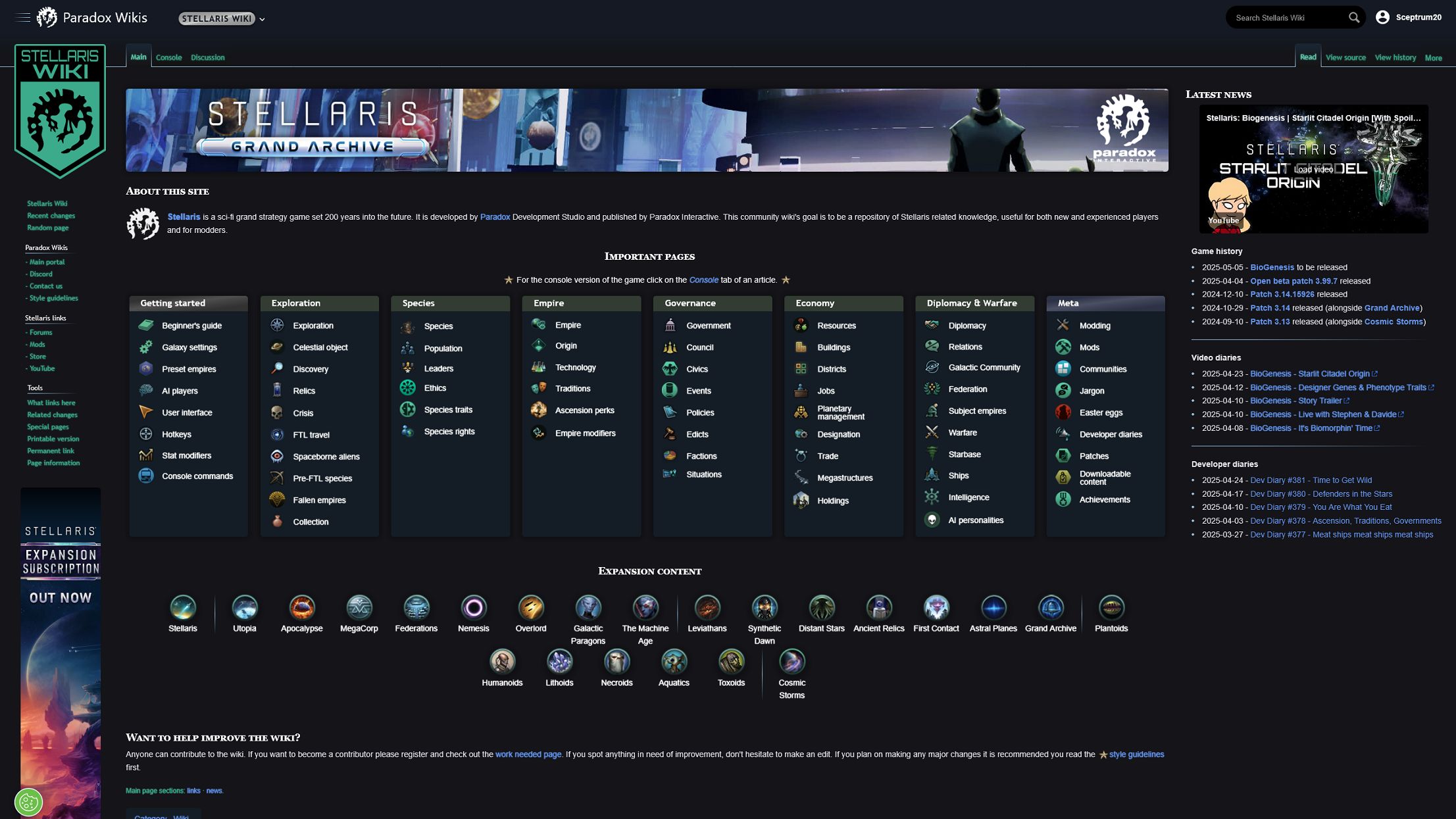The image size is (1456, 819).
Task: Go to the Megastructures page
Action: 845,478
